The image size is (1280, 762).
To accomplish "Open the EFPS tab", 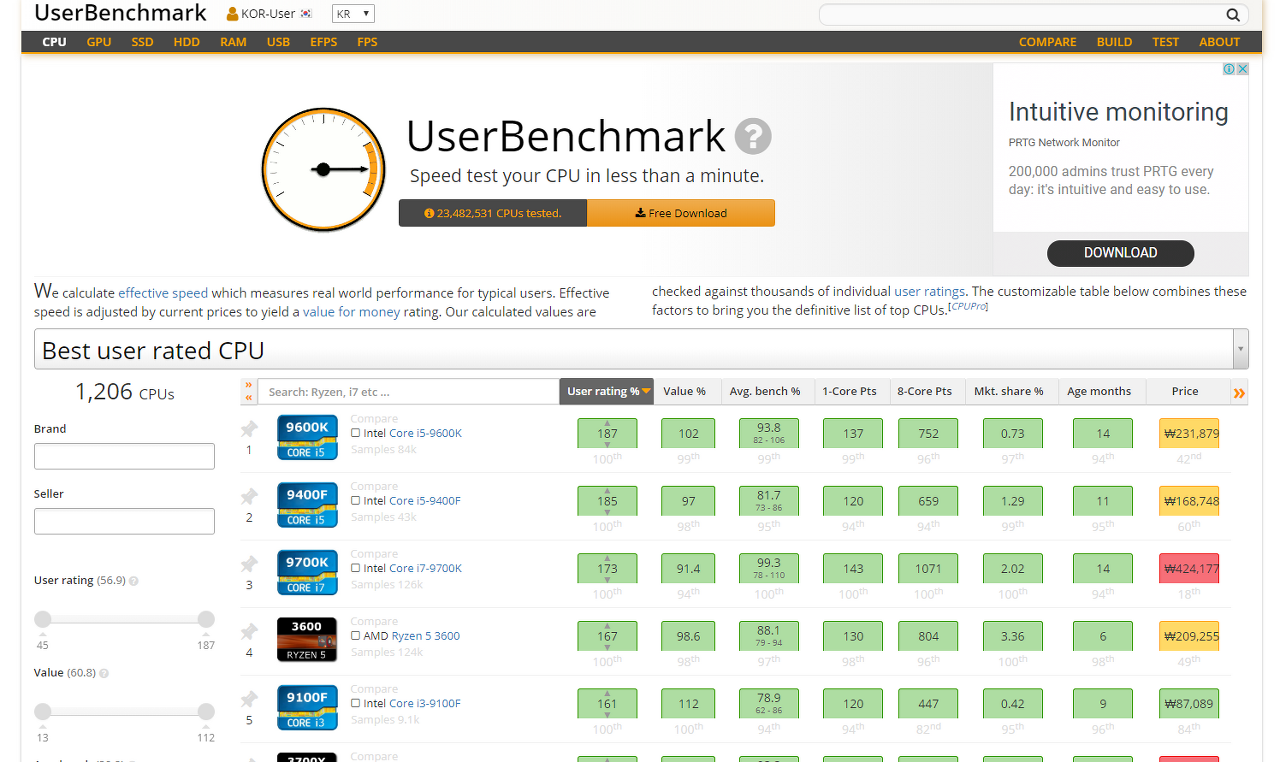I will [323, 42].
